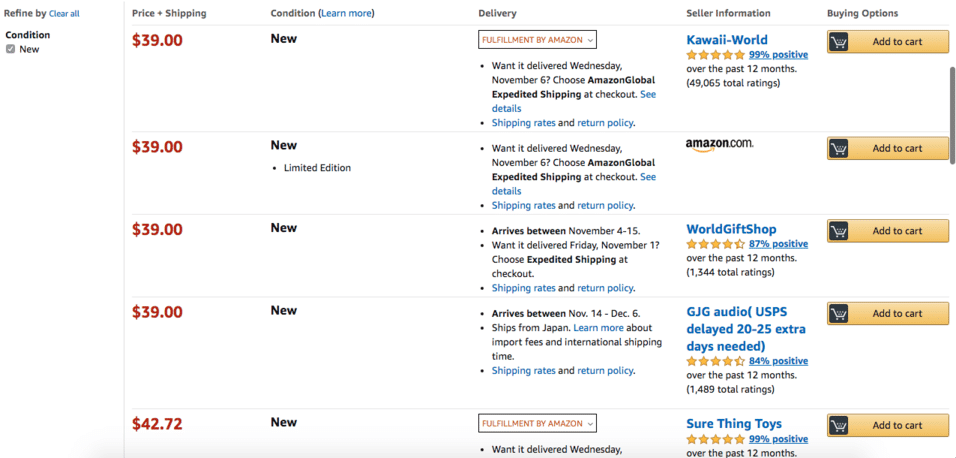Click cart icon beside Sure Thing Toys offer
This screenshot has width=956, height=458.
(839, 425)
